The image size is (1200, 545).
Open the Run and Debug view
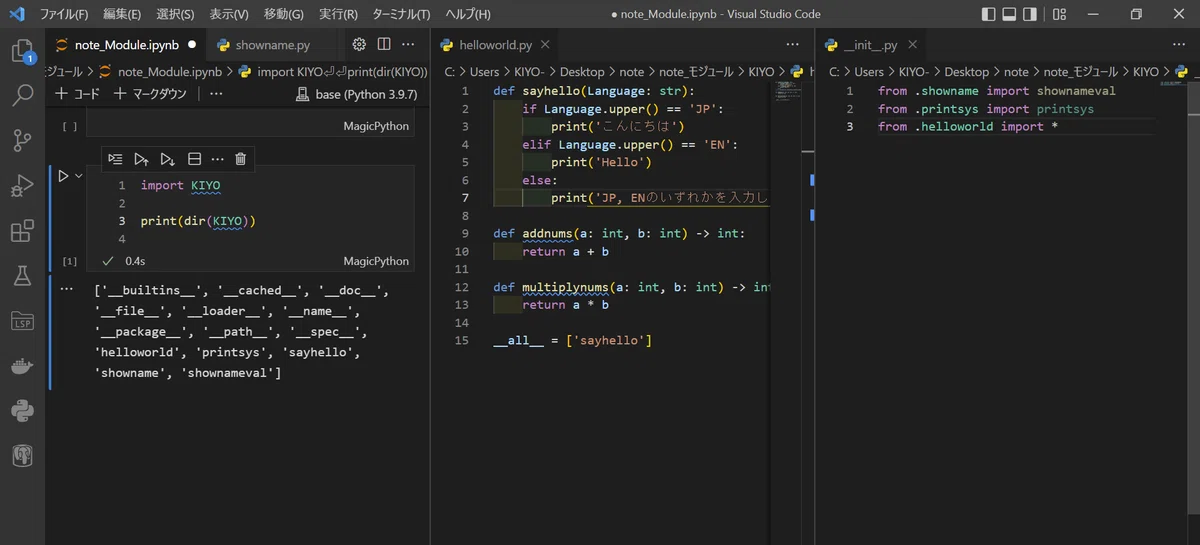click(22, 186)
